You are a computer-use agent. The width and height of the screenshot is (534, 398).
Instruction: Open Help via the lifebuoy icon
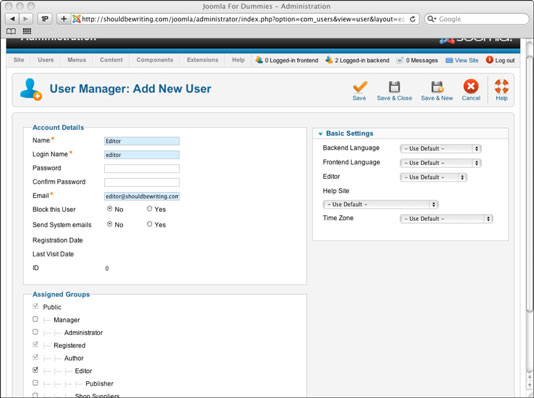click(x=502, y=86)
